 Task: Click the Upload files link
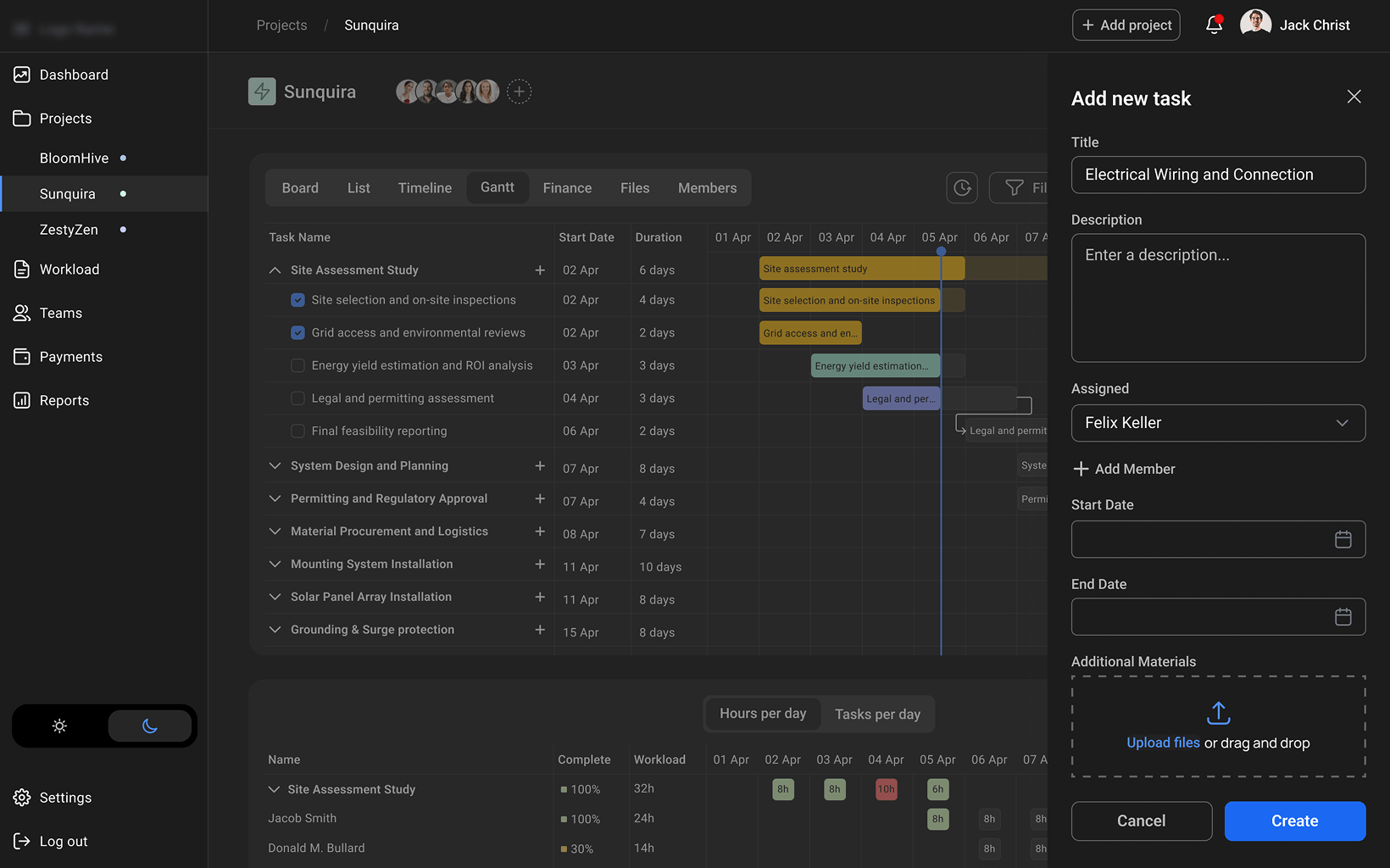pyautogui.click(x=1163, y=743)
